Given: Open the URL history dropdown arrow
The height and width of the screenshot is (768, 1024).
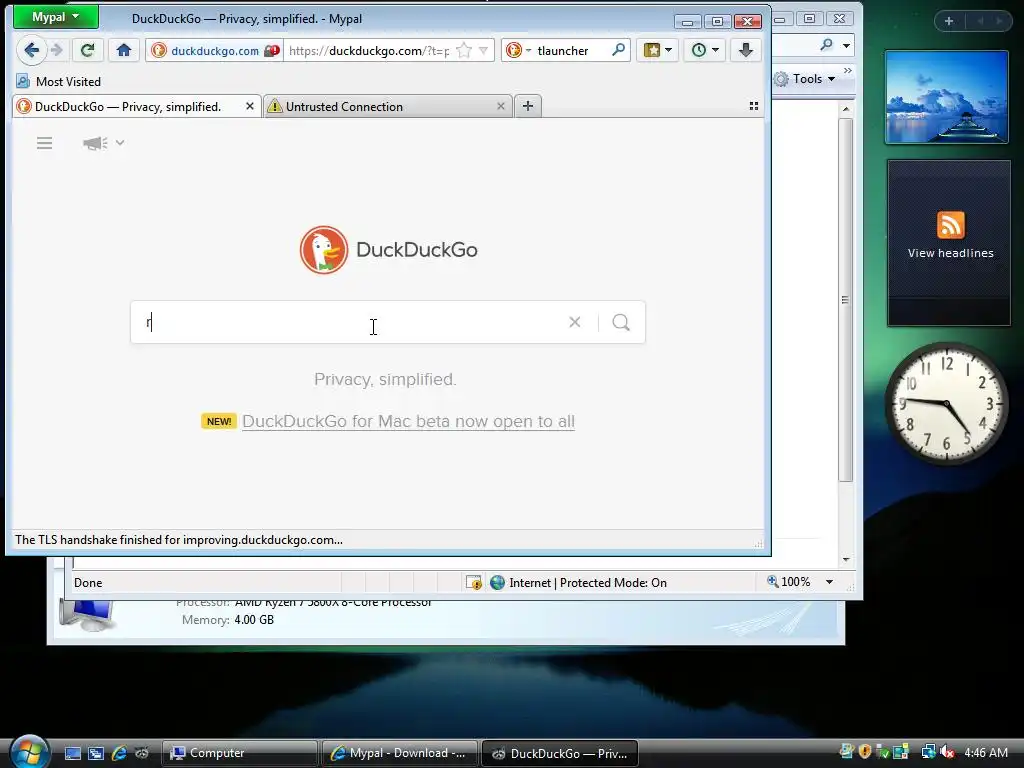Looking at the screenshot, I should click(x=483, y=50).
